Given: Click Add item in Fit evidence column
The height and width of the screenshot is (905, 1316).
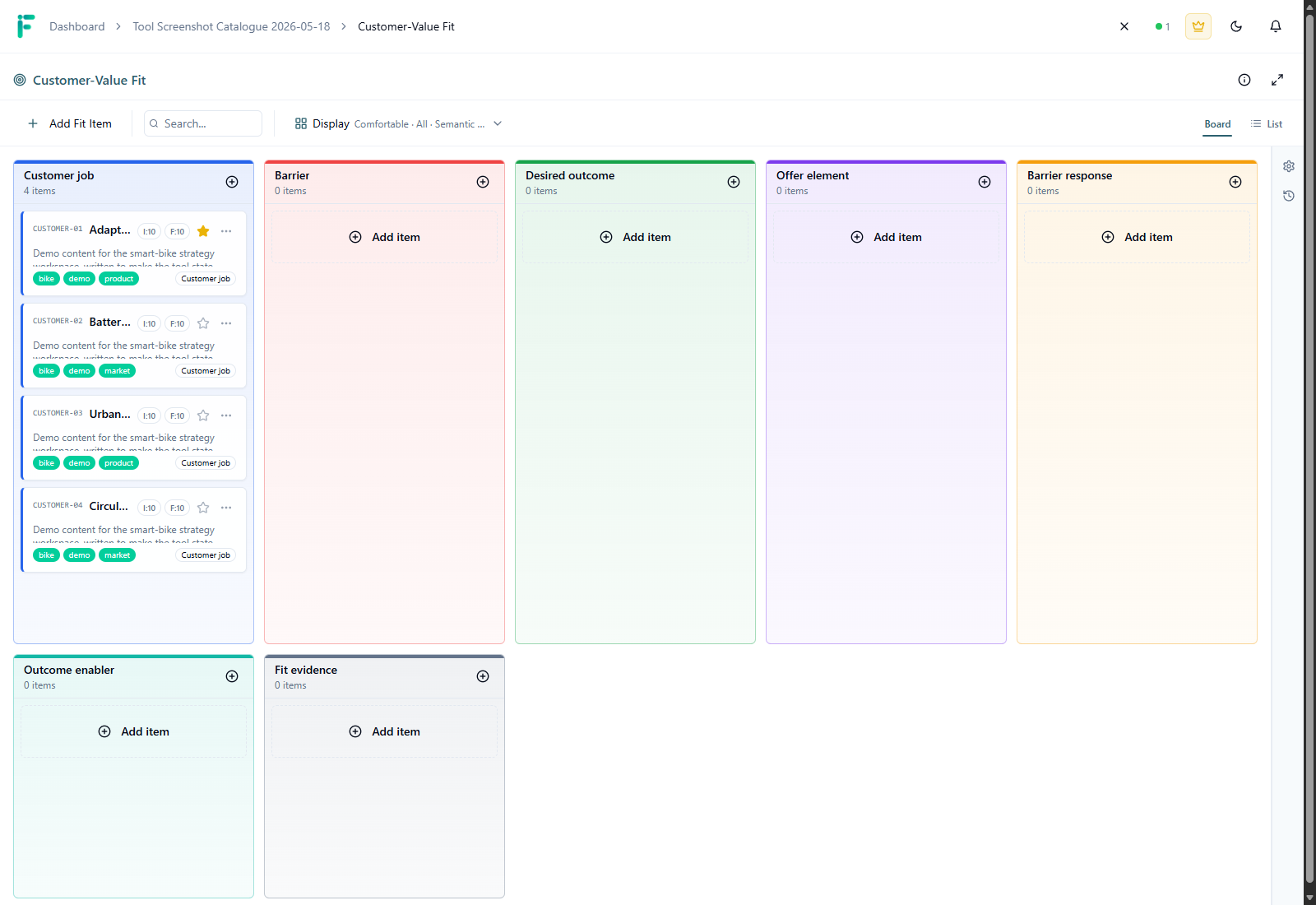Looking at the screenshot, I should point(384,731).
